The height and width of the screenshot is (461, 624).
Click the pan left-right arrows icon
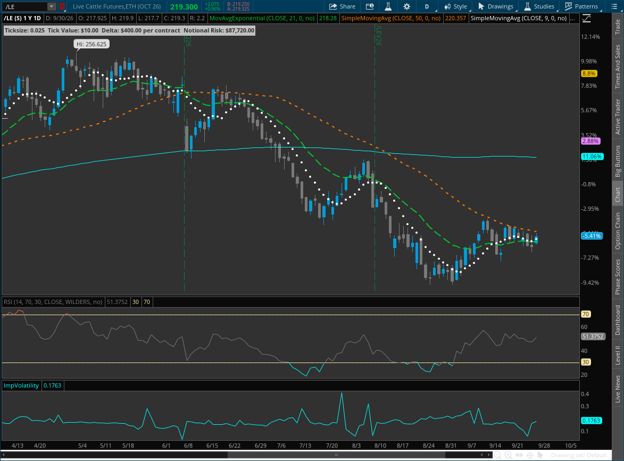pyautogui.click(x=519, y=455)
